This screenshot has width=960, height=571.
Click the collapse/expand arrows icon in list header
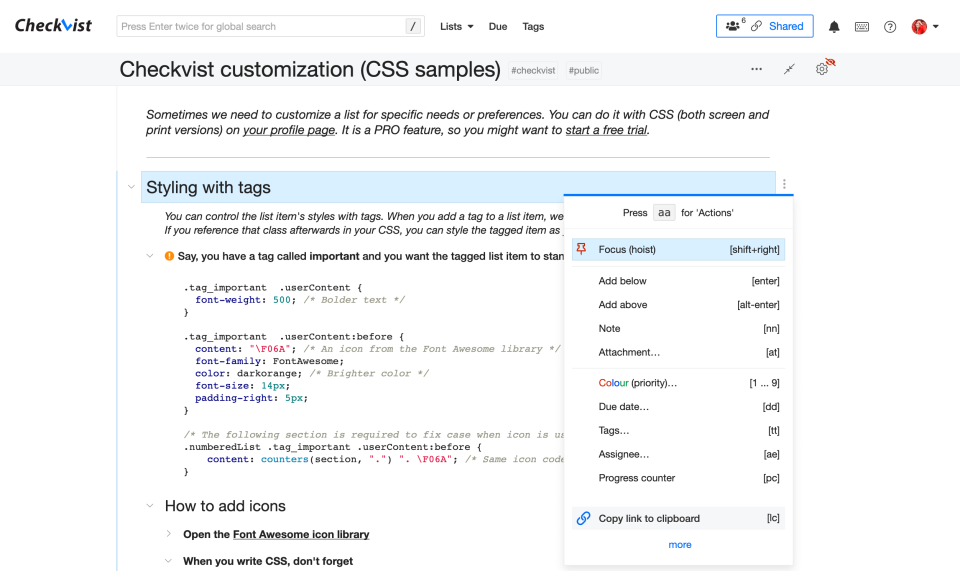pos(789,69)
